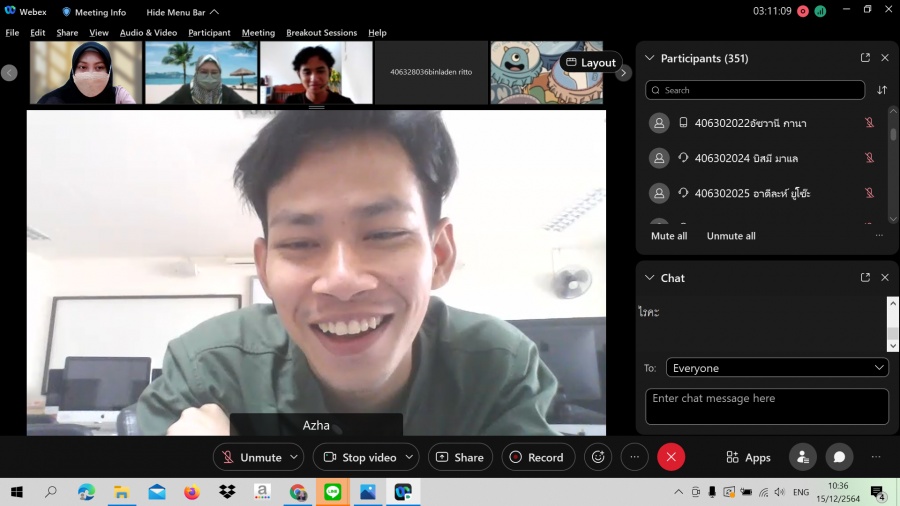
Task: Open the Breakout Sessions menu
Action: click(321, 33)
